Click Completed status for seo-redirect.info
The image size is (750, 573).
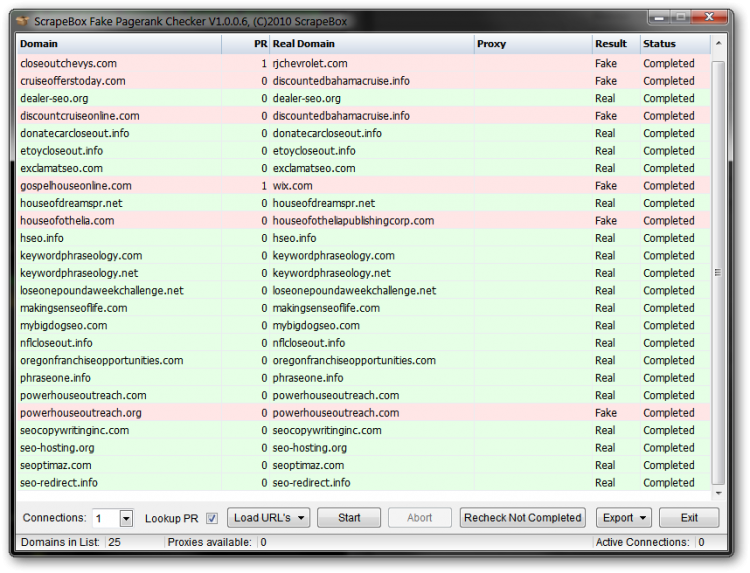pos(675,482)
